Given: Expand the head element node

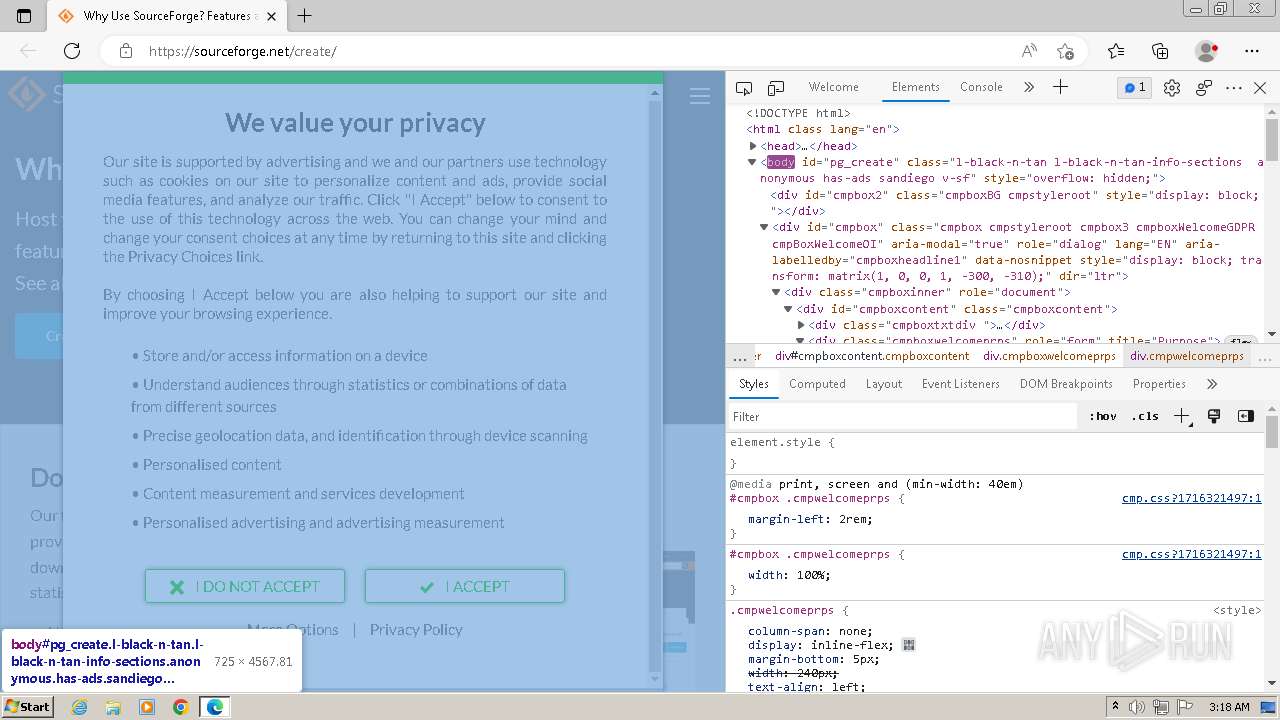Looking at the screenshot, I should click(x=753, y=146).
